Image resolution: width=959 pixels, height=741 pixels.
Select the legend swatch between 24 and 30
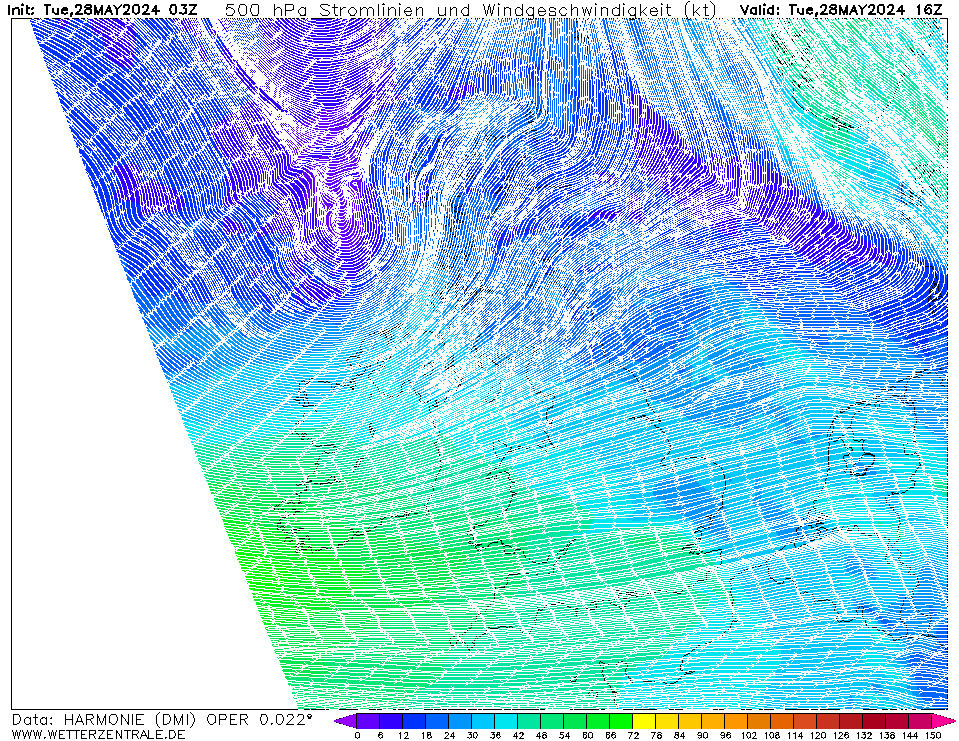[x=460, y=721]
